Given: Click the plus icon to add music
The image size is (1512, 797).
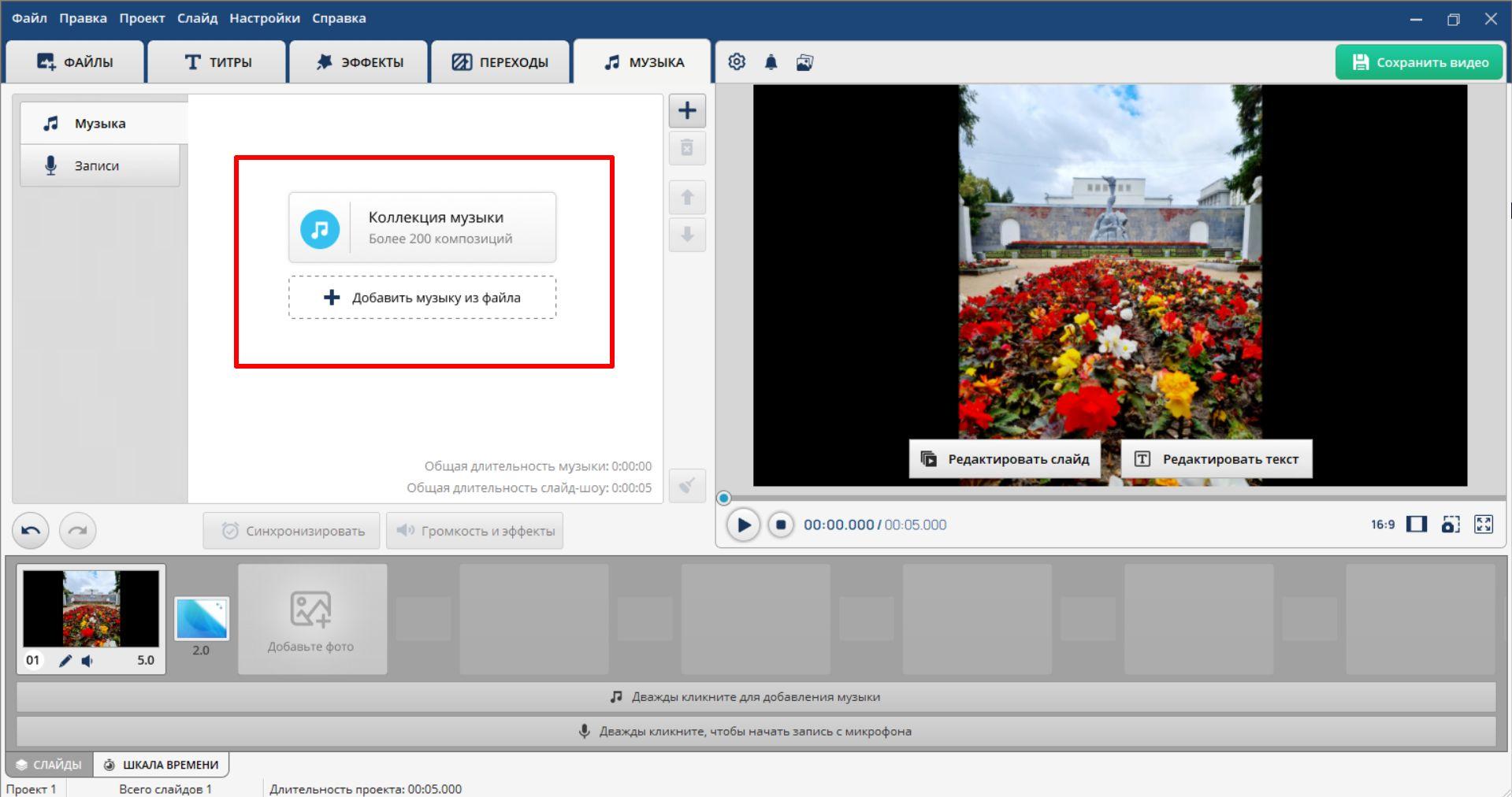Looking at the screenshot, I should click(687, 111).
